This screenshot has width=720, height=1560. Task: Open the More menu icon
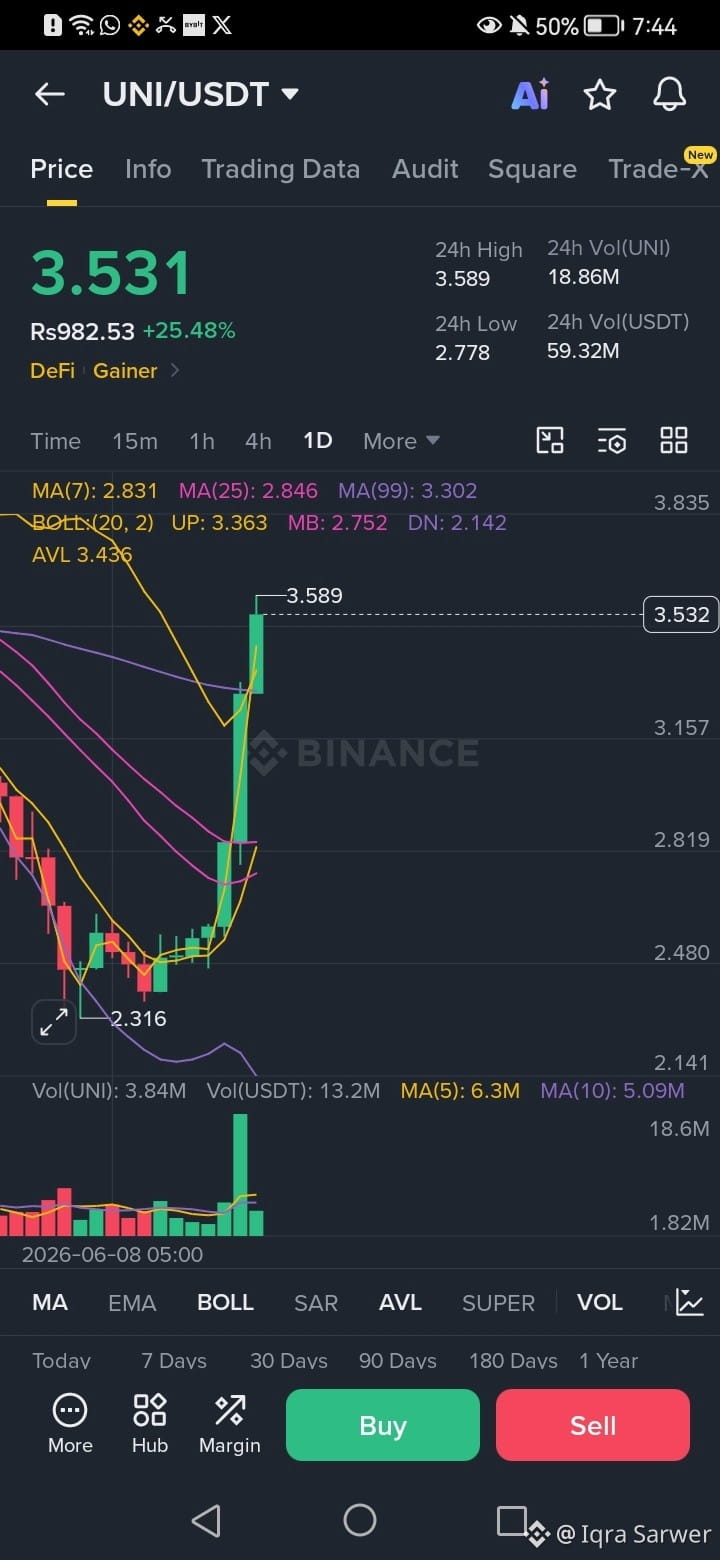click(70, 1424)
